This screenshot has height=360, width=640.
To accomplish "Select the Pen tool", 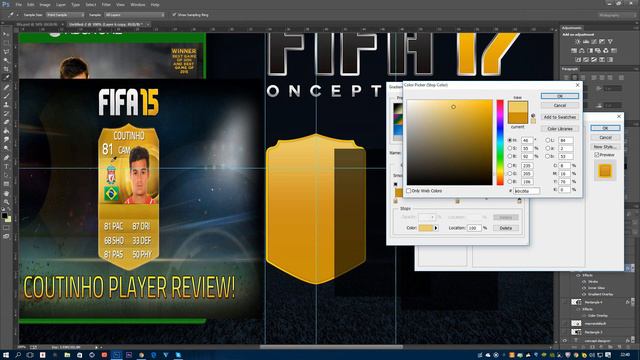I will pyautogui.click(x=6, y=158).
